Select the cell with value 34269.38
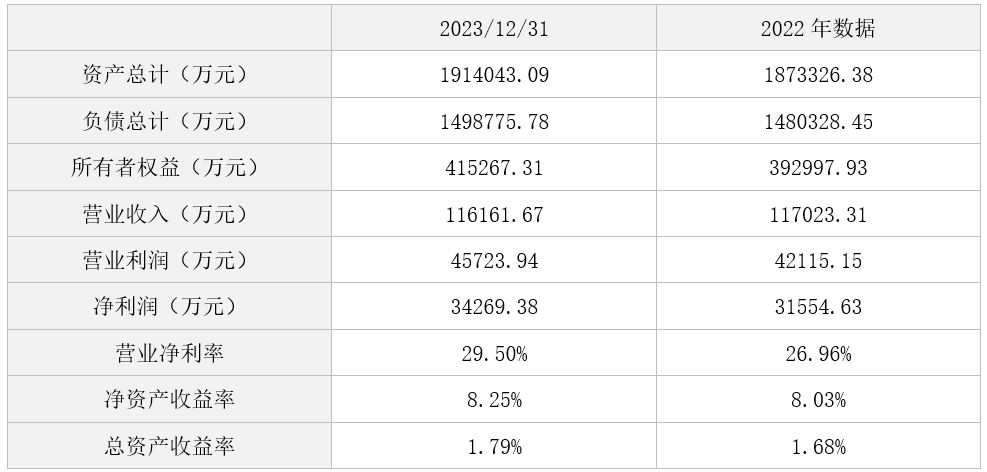The image size is (987, 472). 494,306
